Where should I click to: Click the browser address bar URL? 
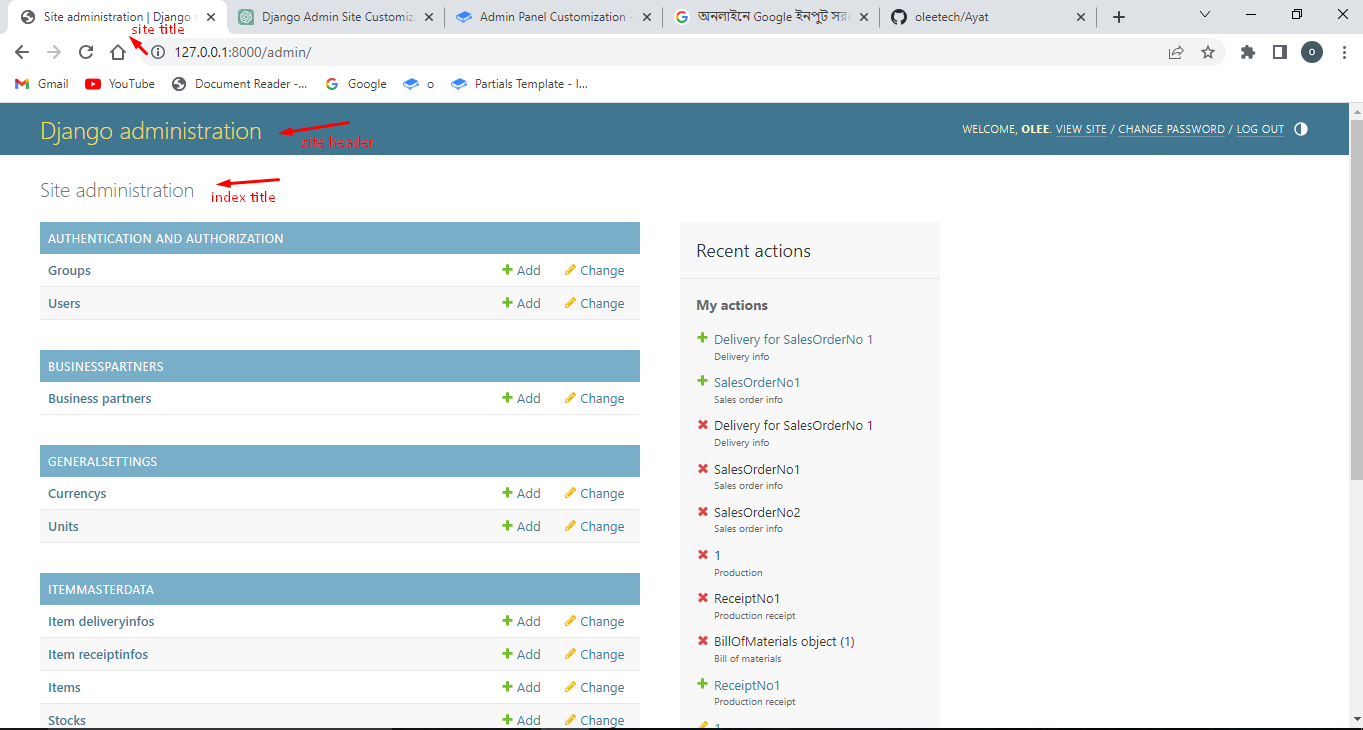click(242, 52)
